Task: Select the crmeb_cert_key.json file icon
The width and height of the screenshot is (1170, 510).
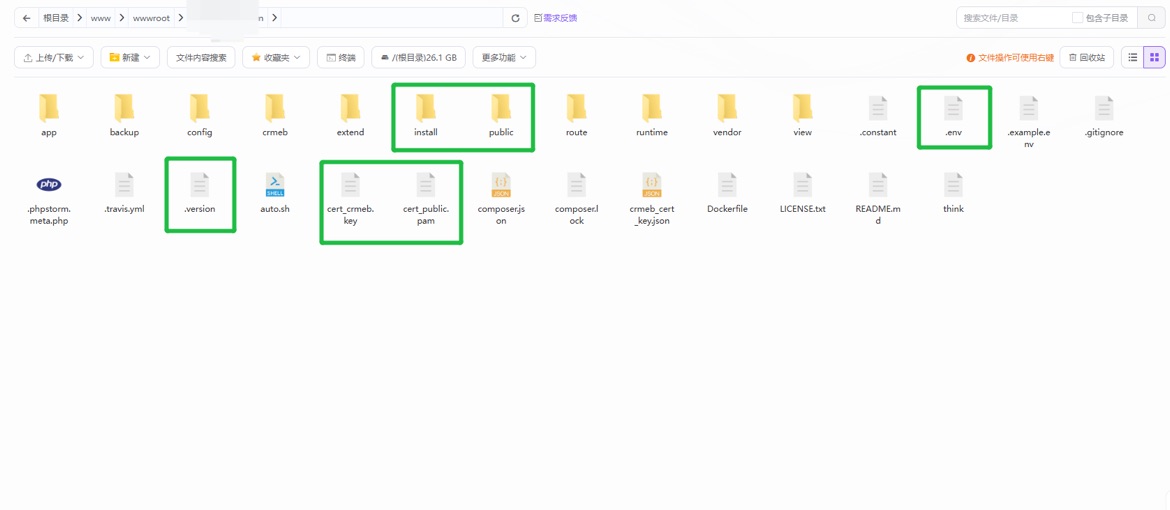Action: (651, 184)
